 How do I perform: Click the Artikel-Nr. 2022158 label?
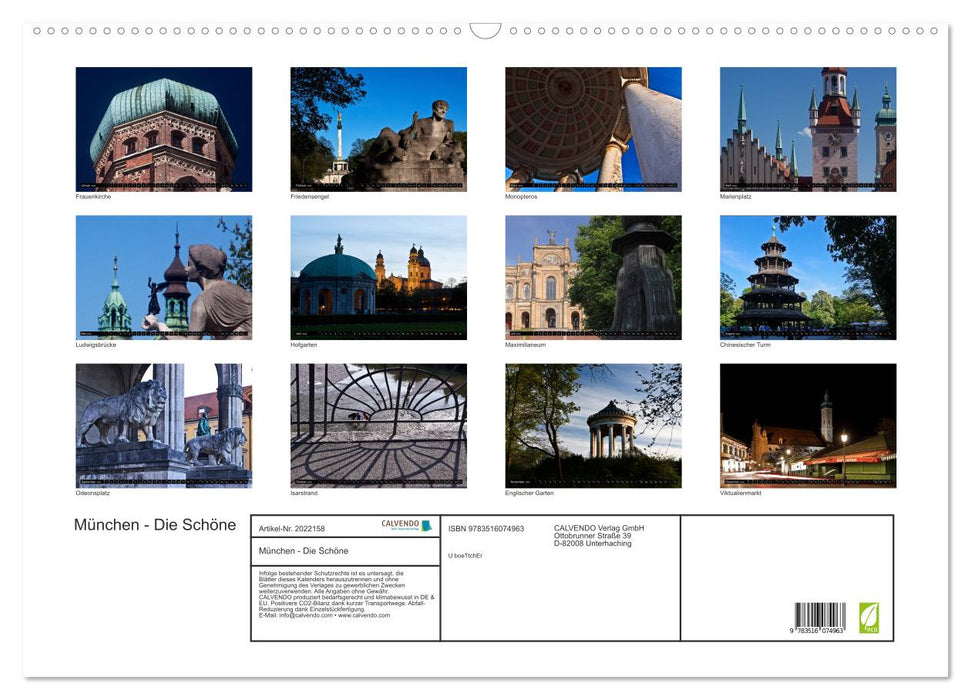(x=293, y=527)
